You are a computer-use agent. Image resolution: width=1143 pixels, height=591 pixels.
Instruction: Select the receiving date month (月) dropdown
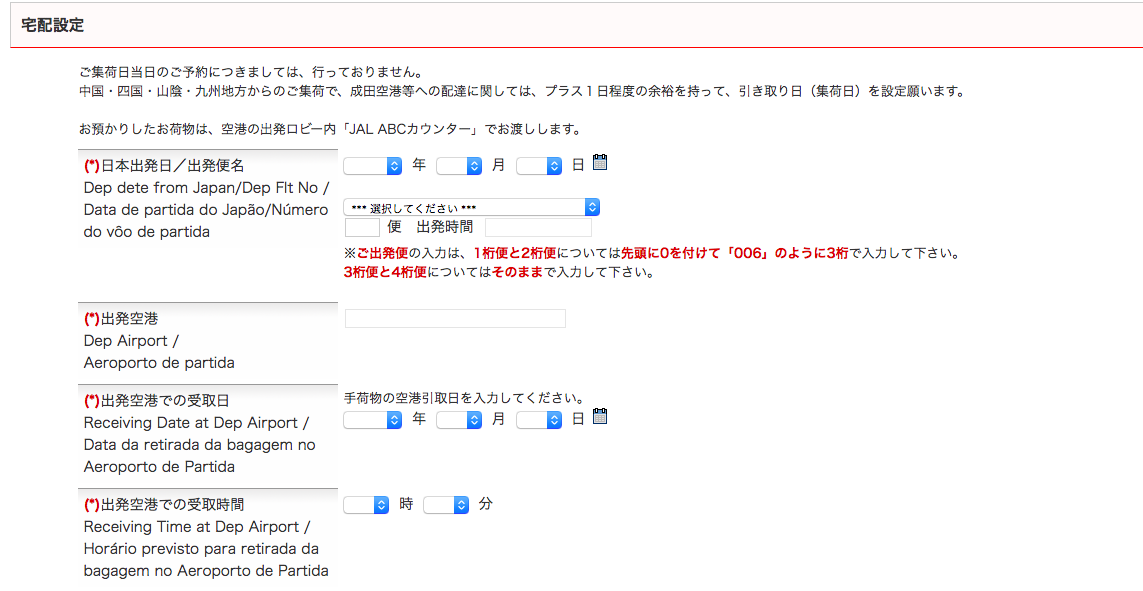pyautogui.click(x=459, y=420)
